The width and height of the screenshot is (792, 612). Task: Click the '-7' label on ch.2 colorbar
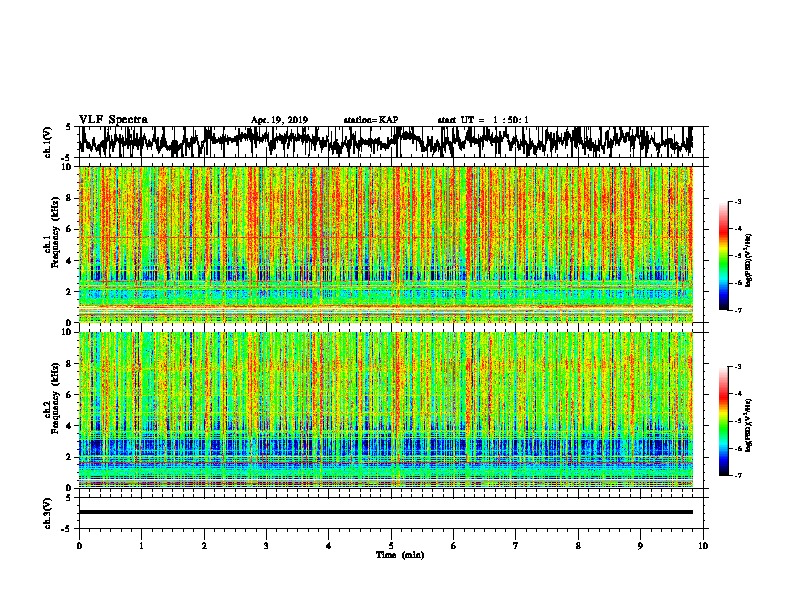pos(737,475)
